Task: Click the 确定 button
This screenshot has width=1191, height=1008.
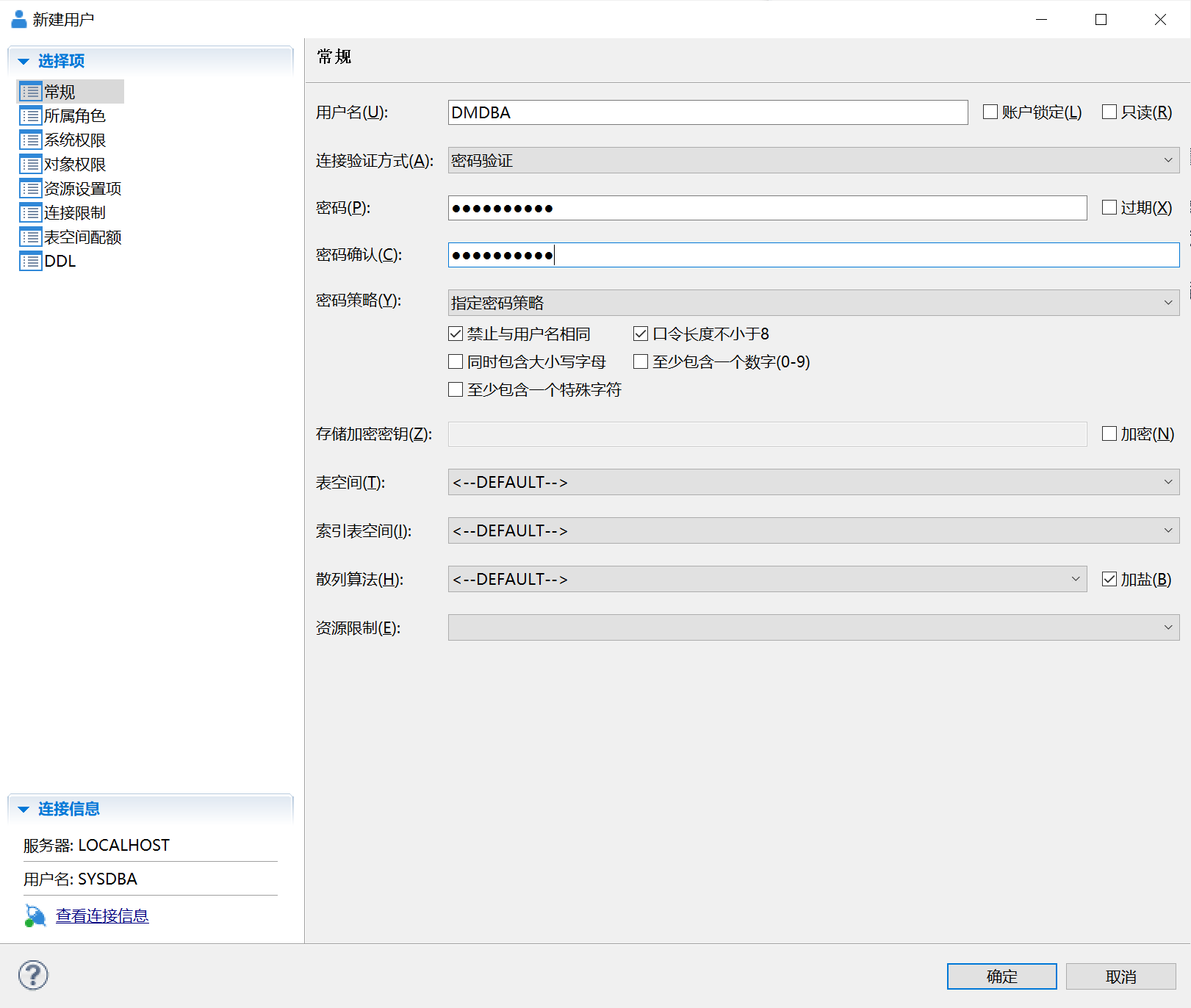Action: coord(1002,976)
